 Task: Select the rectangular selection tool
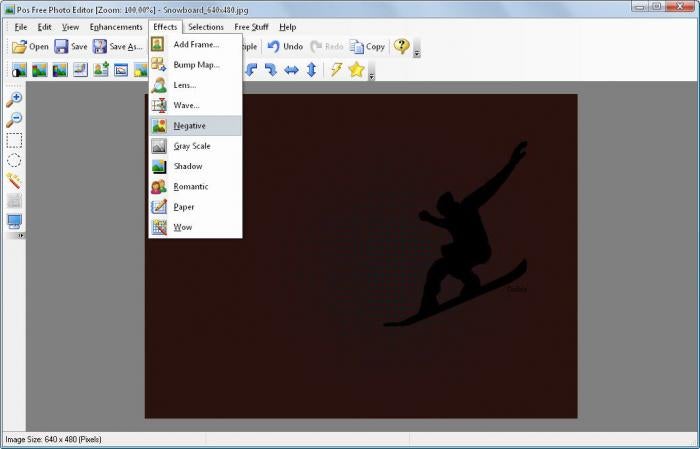[x=14, y=140]
